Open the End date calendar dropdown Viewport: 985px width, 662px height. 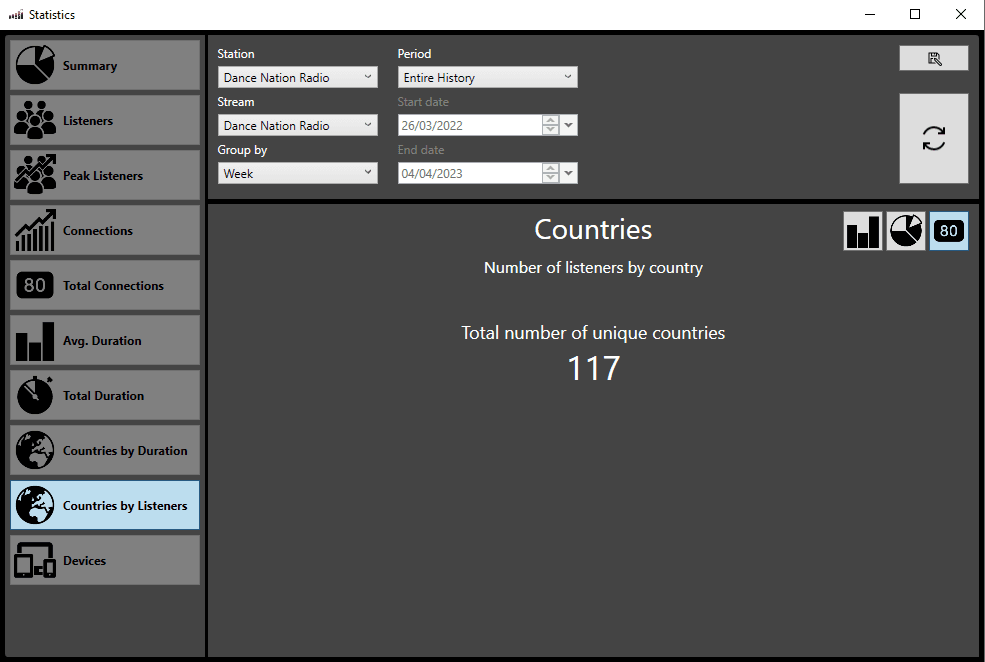pyautogui.click(x=569, y=173)
